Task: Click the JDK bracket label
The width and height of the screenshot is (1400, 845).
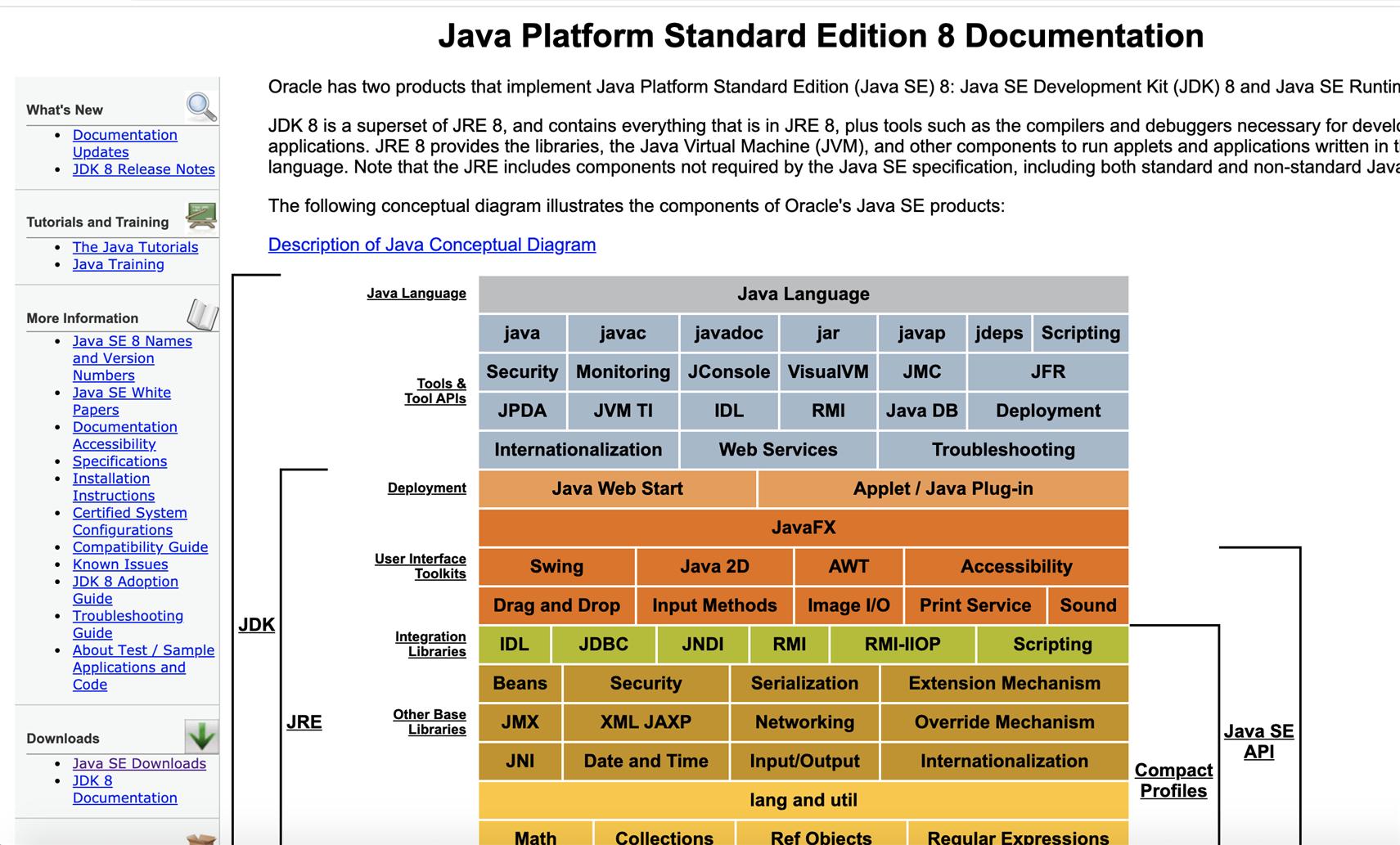Action: tap(257, 625)
